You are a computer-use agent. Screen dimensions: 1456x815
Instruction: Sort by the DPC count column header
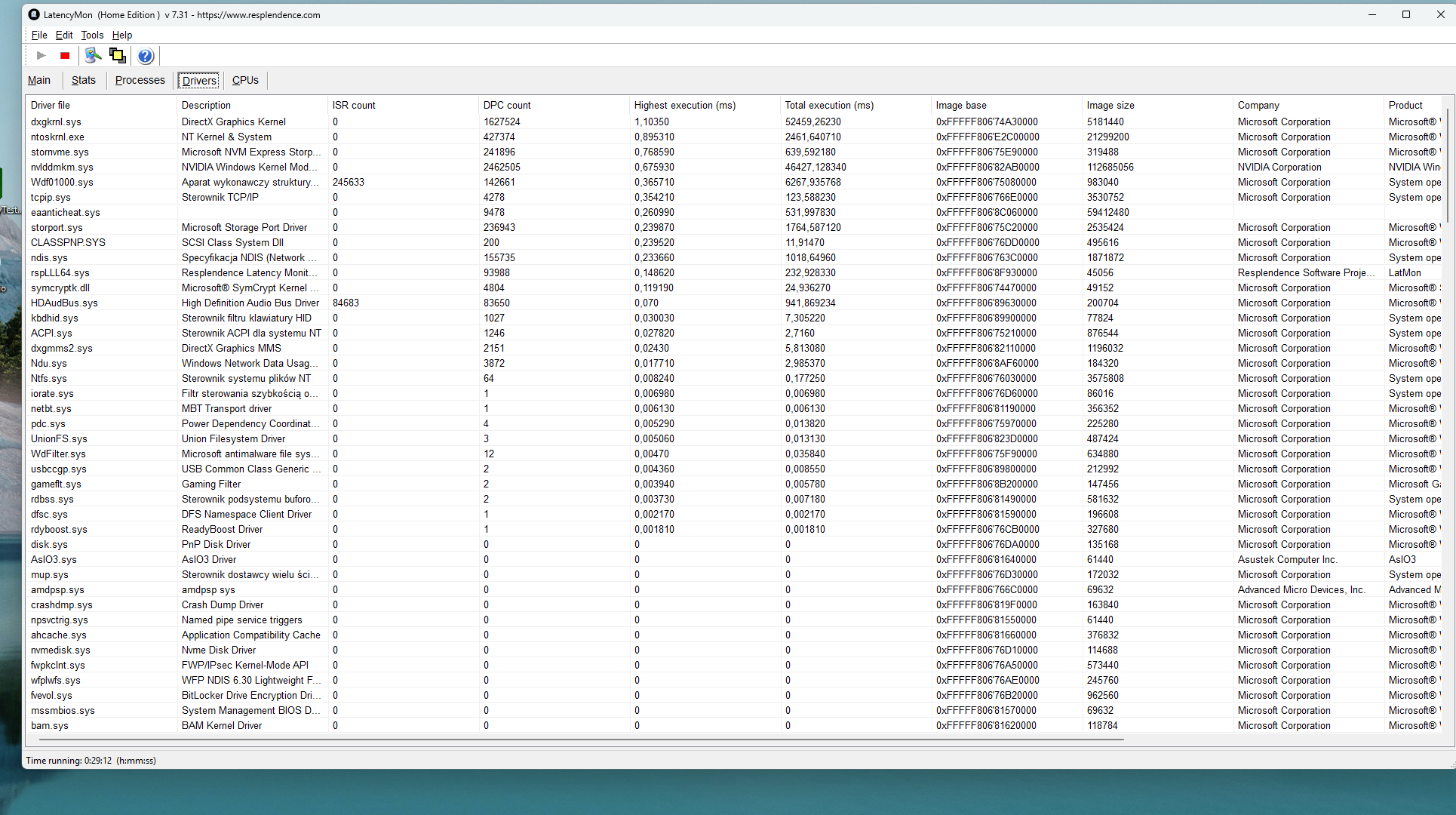pyautogui.click(x=507, y=105)
